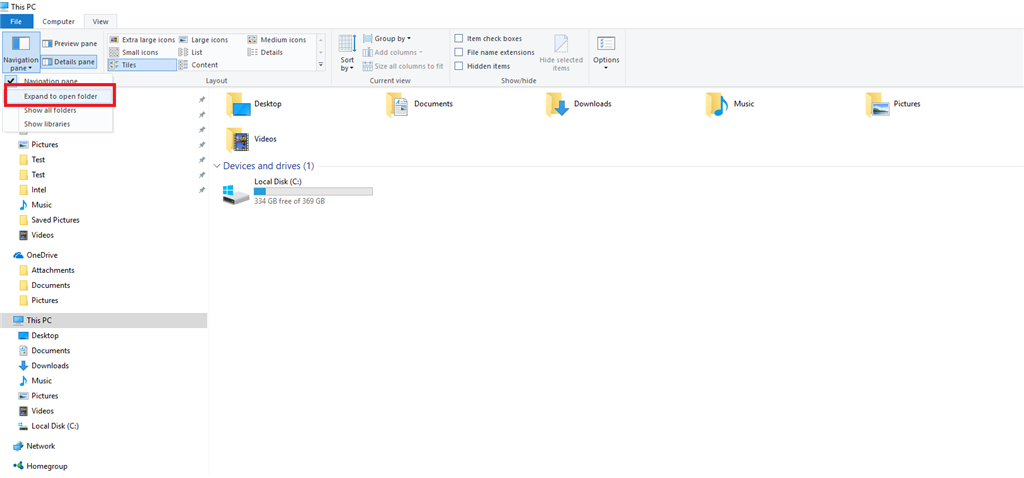Switch layout to Small icons
Image resolution: width=1024 pixels, height=478 pixels.
(x=134, y=52)
